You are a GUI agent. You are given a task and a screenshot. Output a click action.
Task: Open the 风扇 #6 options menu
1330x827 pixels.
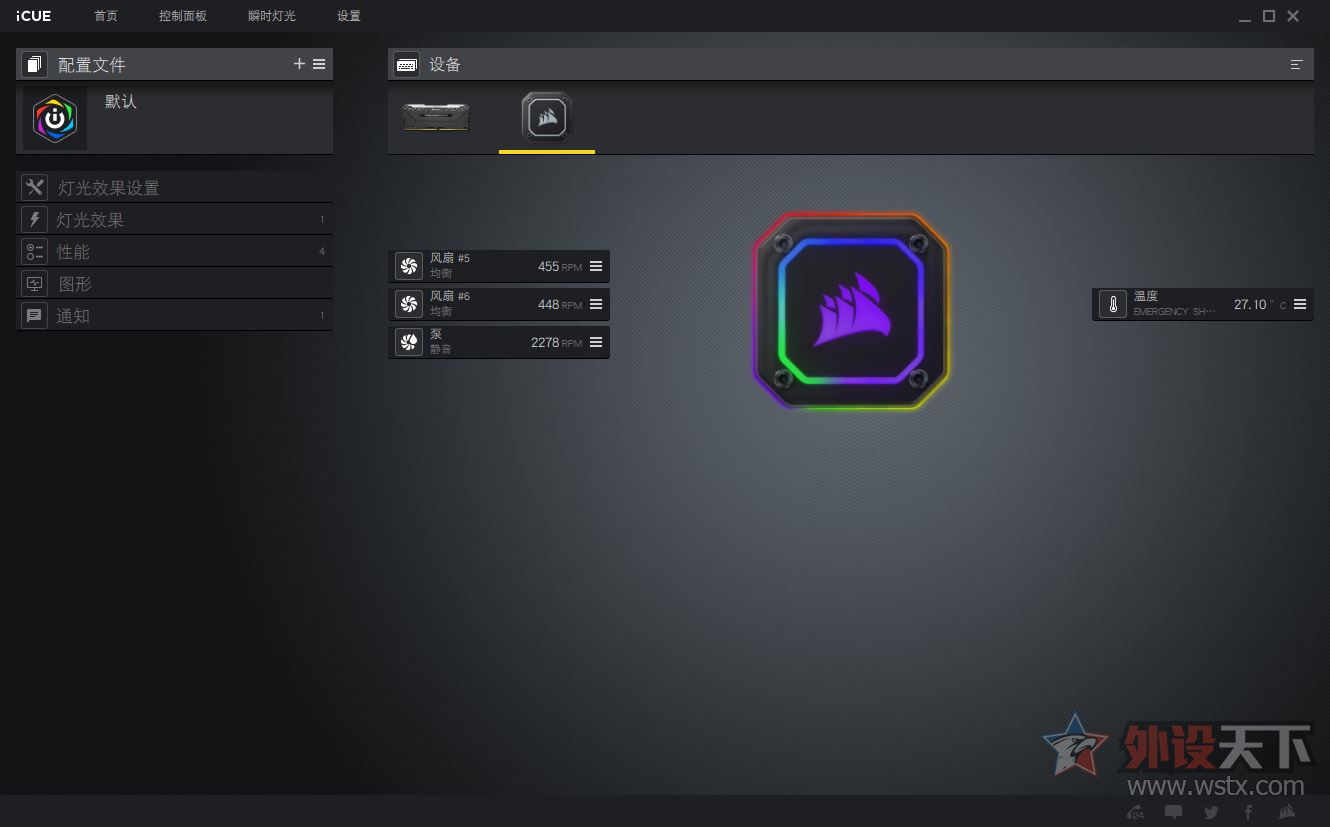click(x=596, y=304)
